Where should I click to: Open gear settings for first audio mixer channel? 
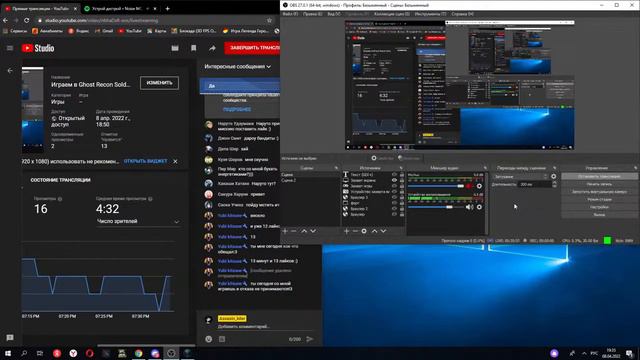pos(479,186)
